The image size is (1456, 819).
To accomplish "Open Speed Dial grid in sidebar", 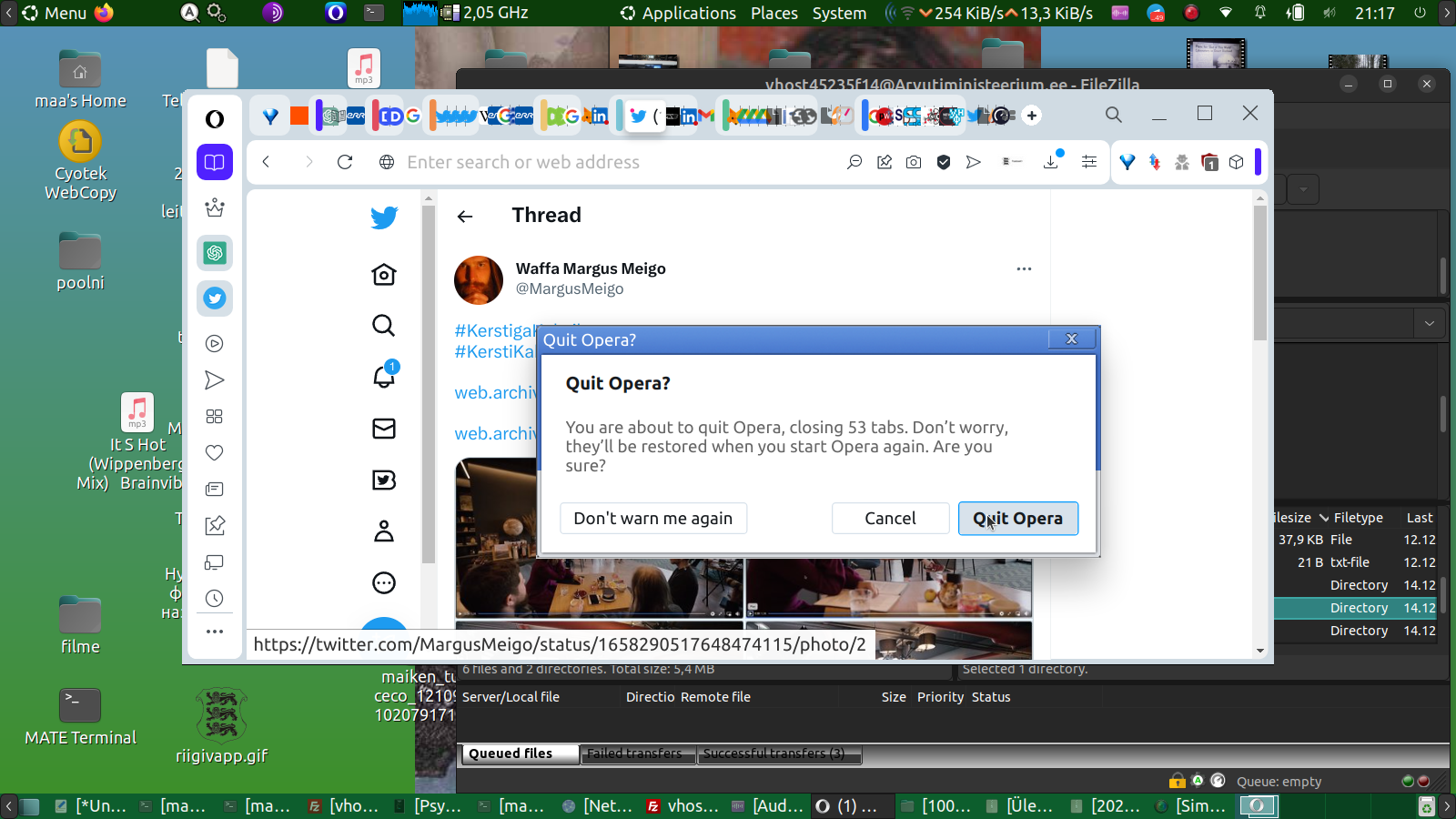I will (215, 417).
